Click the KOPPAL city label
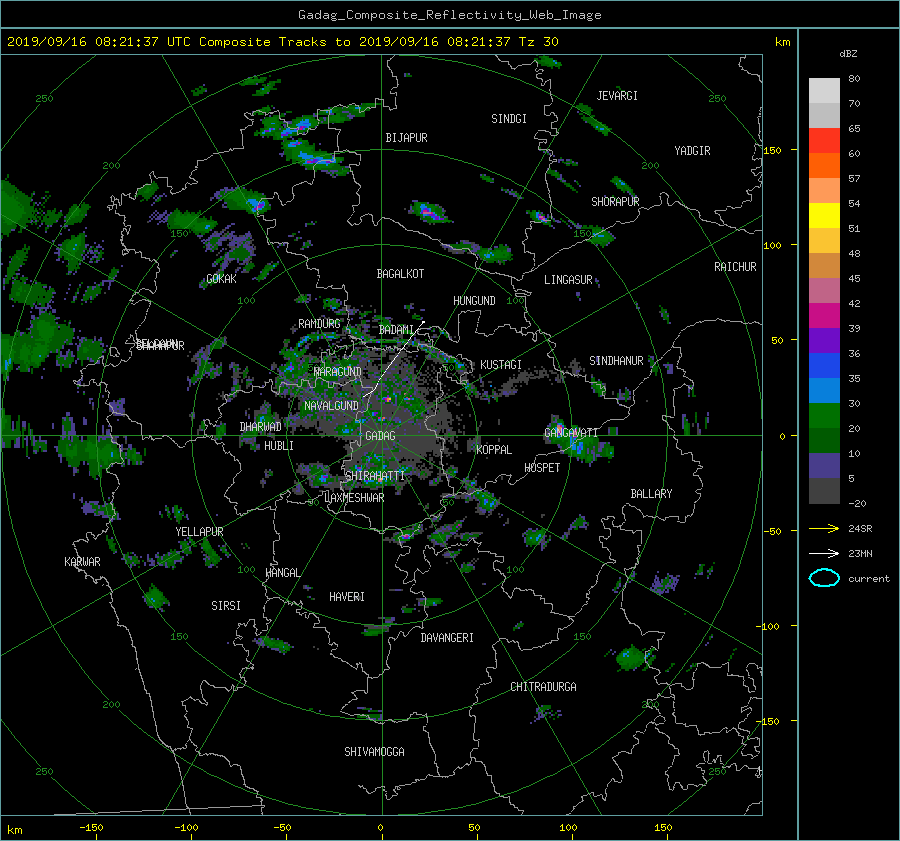The width and height of the screenshot is (900, 841). 494,449
